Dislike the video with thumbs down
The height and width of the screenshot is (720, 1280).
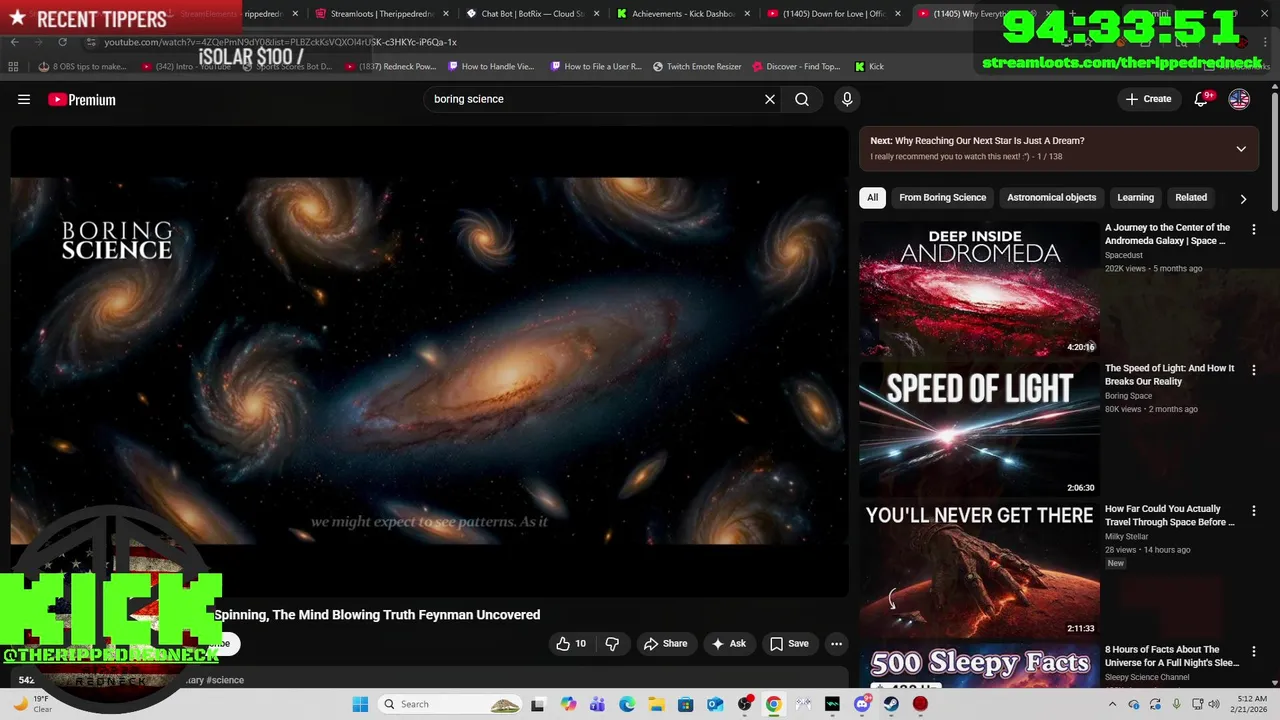pos(612,644)
